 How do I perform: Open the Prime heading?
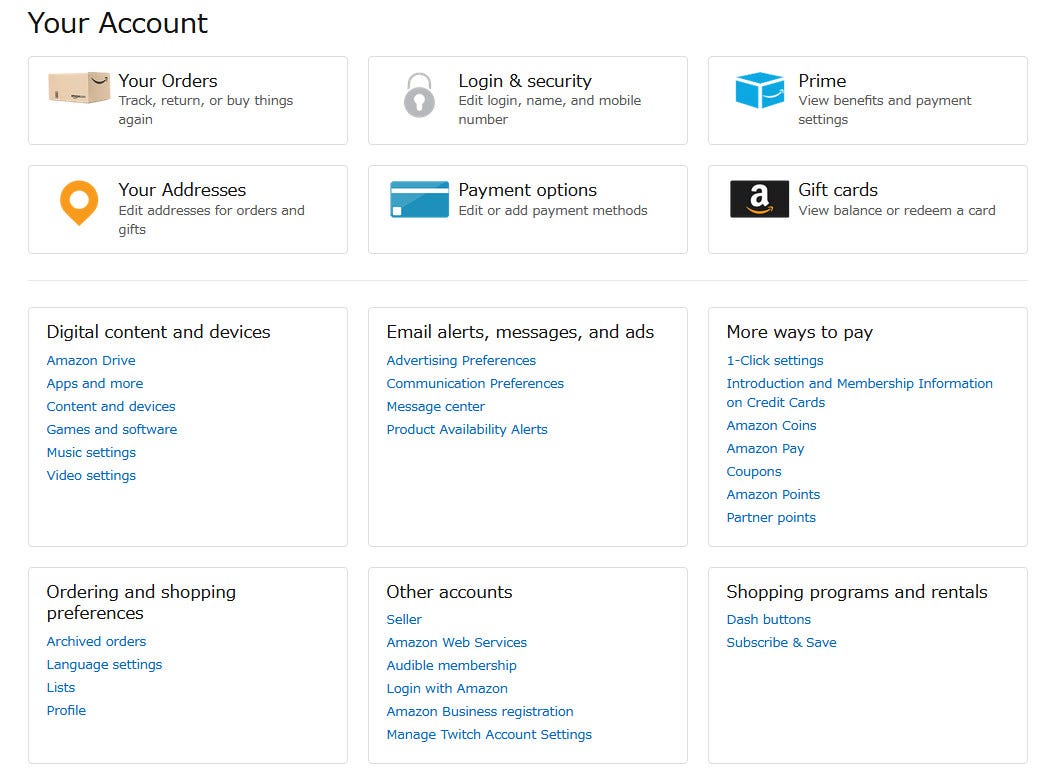pos(822,81)
